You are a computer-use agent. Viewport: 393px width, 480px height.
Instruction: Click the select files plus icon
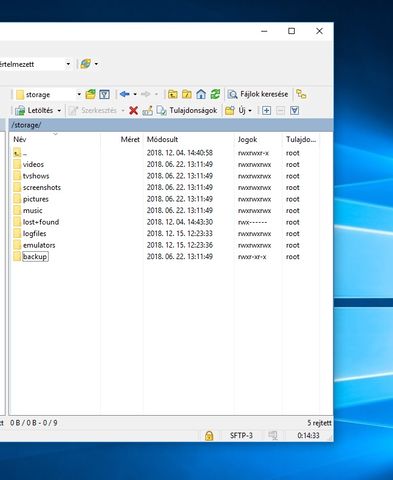pyautogui.click(x=266, y=110)
